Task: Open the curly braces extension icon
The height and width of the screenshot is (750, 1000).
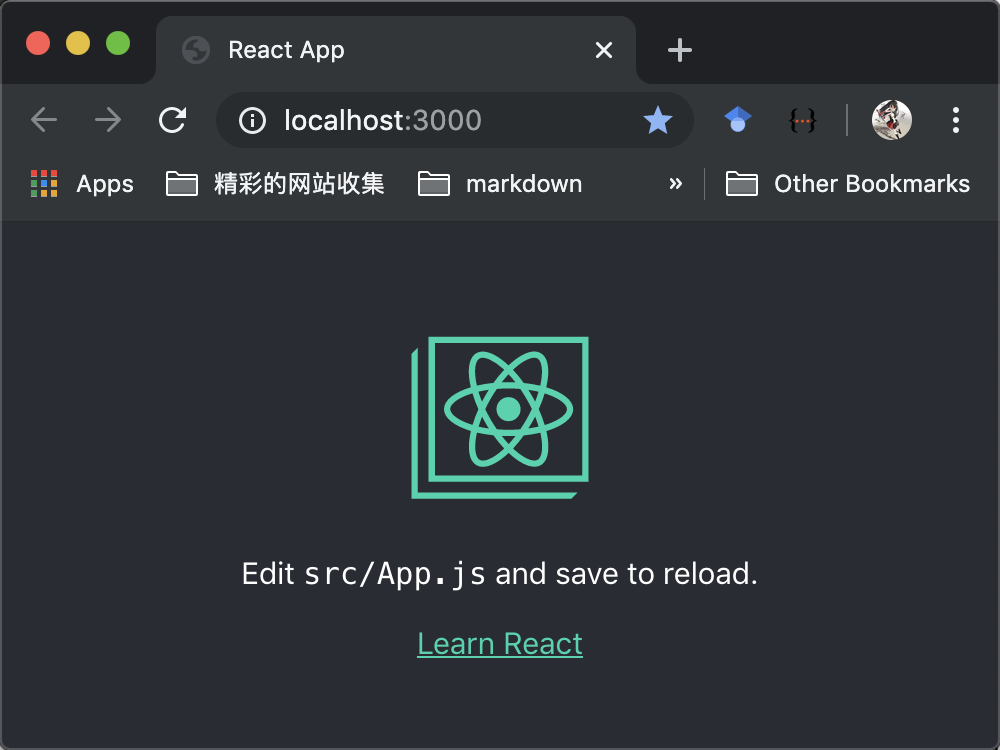Action: click(802, 121)
